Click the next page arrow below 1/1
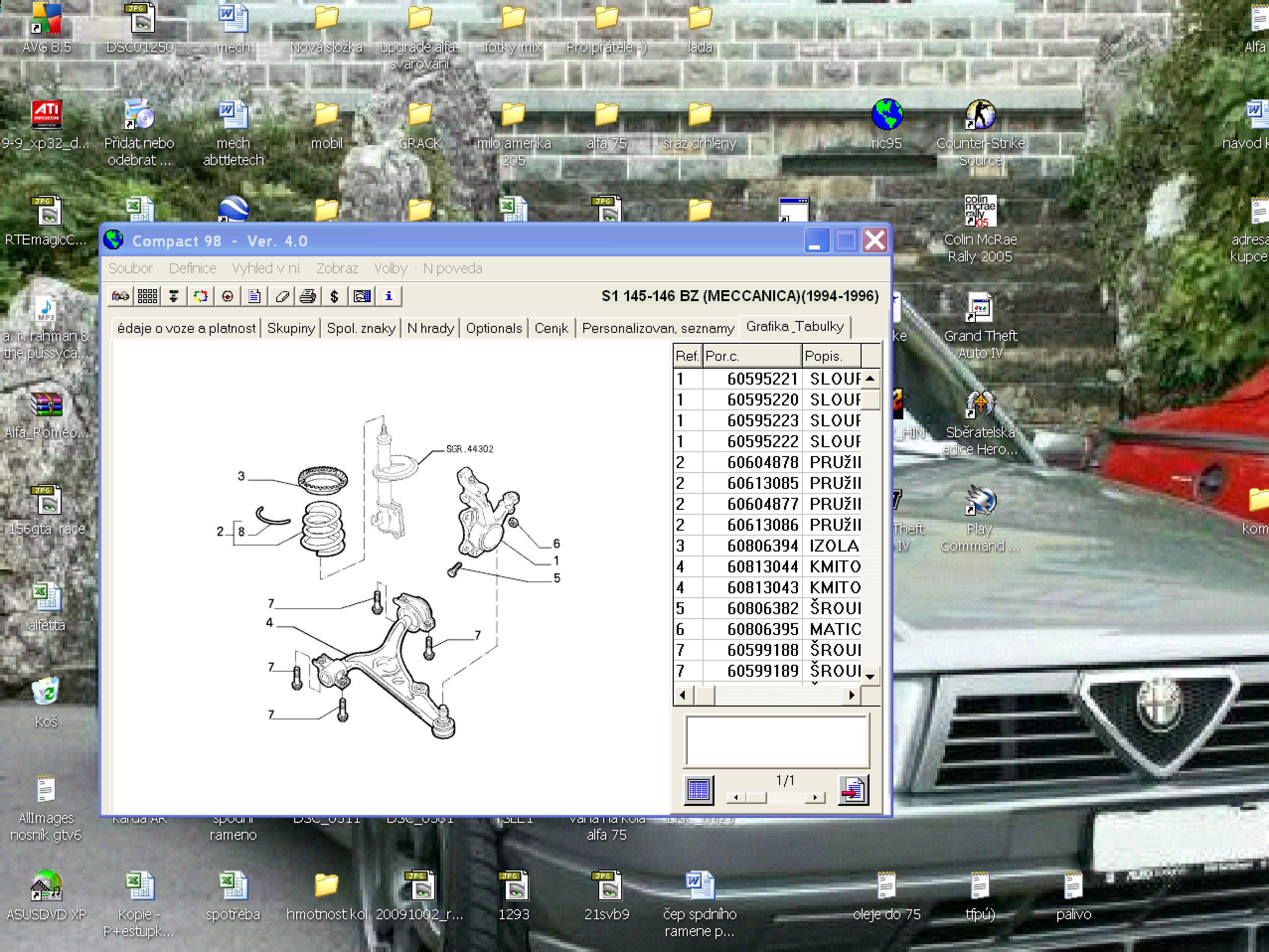The image size is (1269, 952). click(x=815, y=797)
